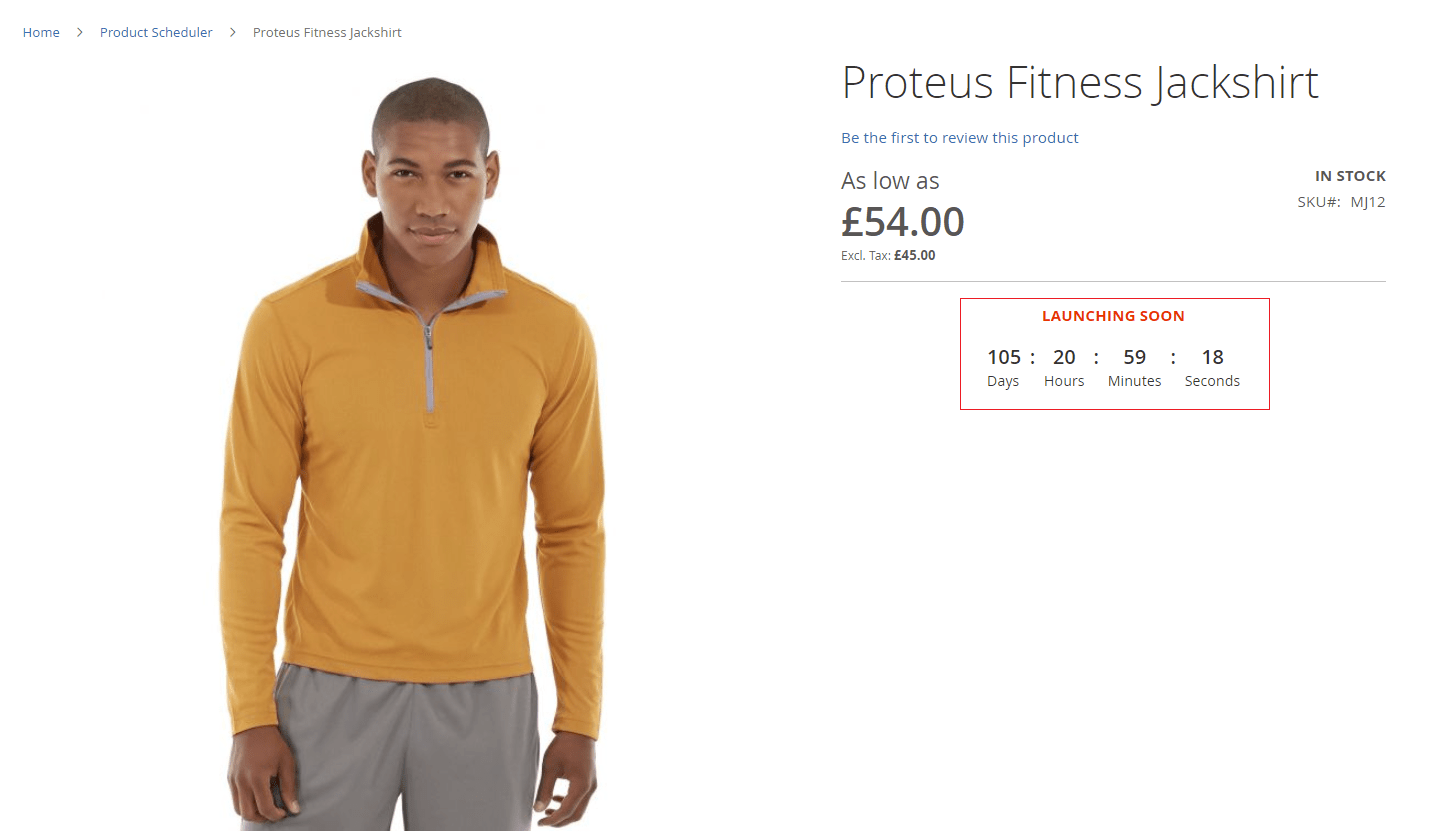Open the Product Scheduler breadcrumb link
1447x834 pixels.
point(156,33)
